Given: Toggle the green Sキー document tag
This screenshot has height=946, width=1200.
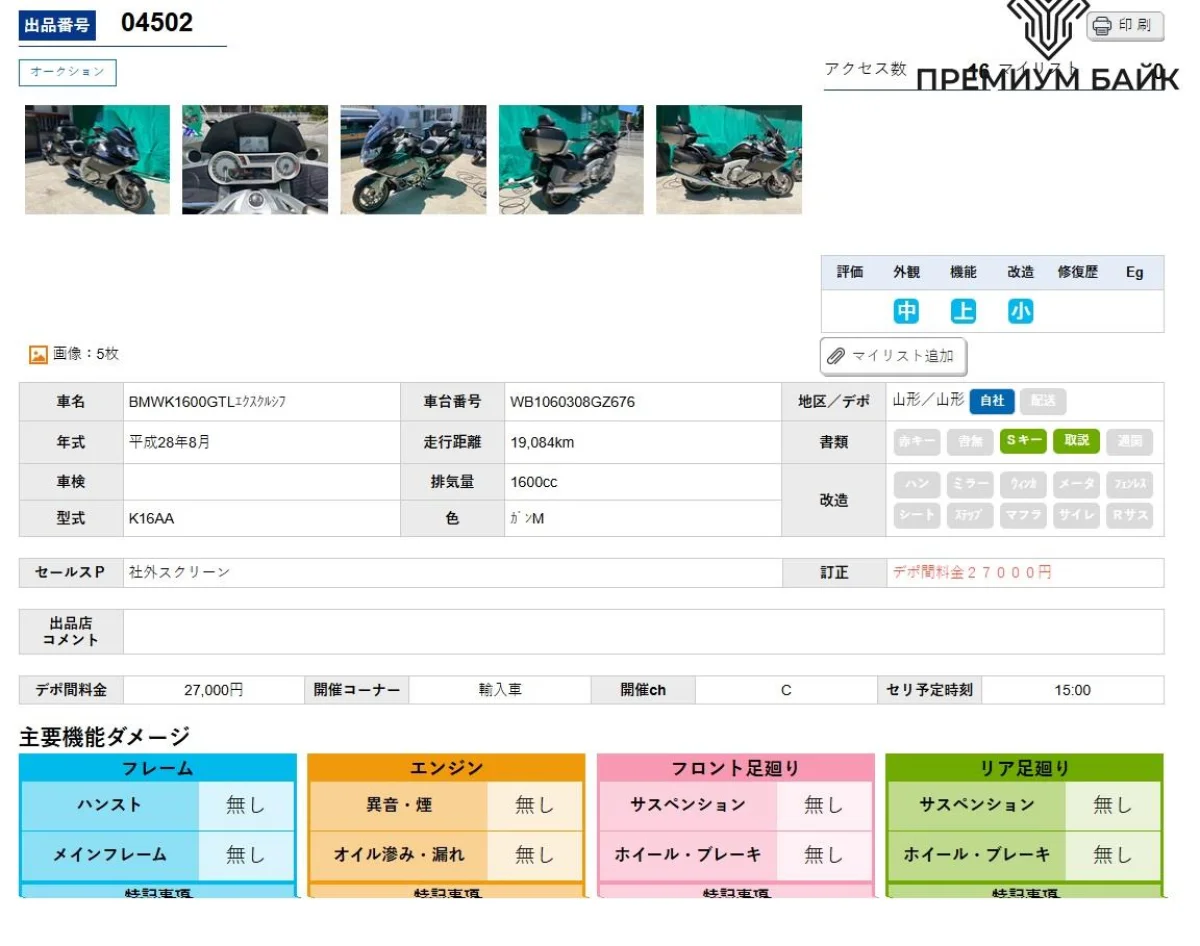Looking at the screenshot, I should tap(1023, 441).
